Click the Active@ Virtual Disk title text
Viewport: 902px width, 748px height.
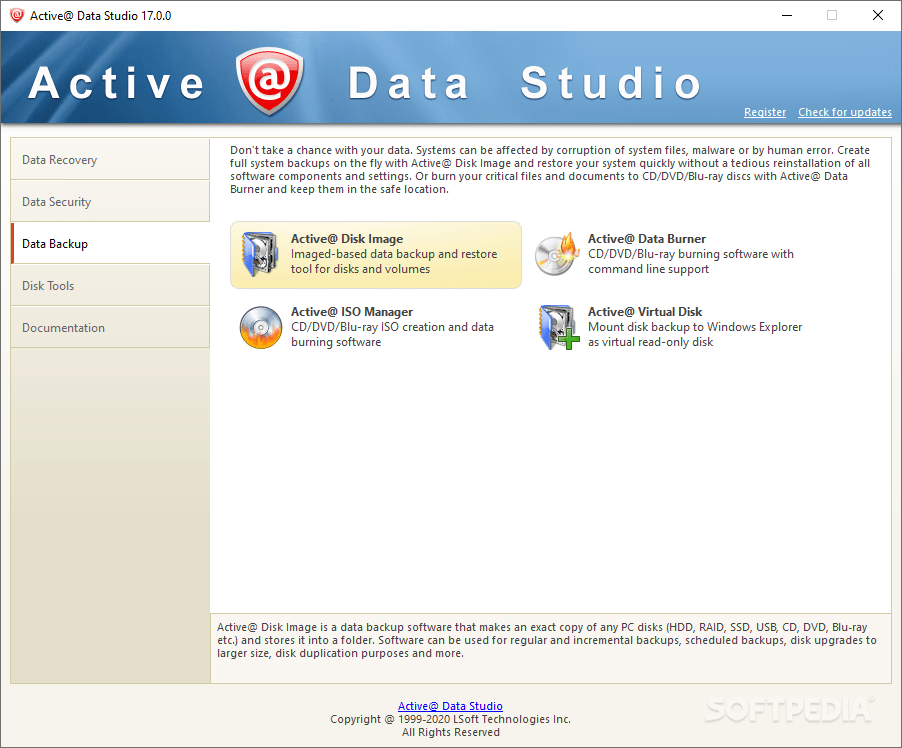tap(645, 312)
